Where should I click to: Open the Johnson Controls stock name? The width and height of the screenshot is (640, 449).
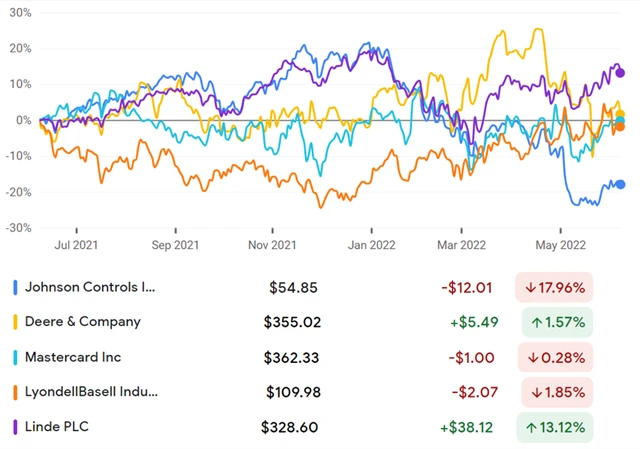pyautogui.click(x=90, y=287)
